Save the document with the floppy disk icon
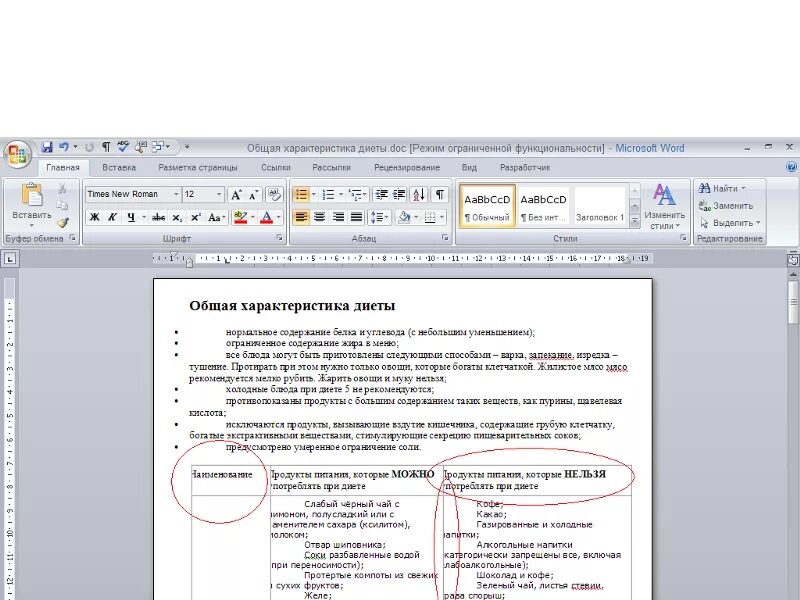 tap(47, 147)
